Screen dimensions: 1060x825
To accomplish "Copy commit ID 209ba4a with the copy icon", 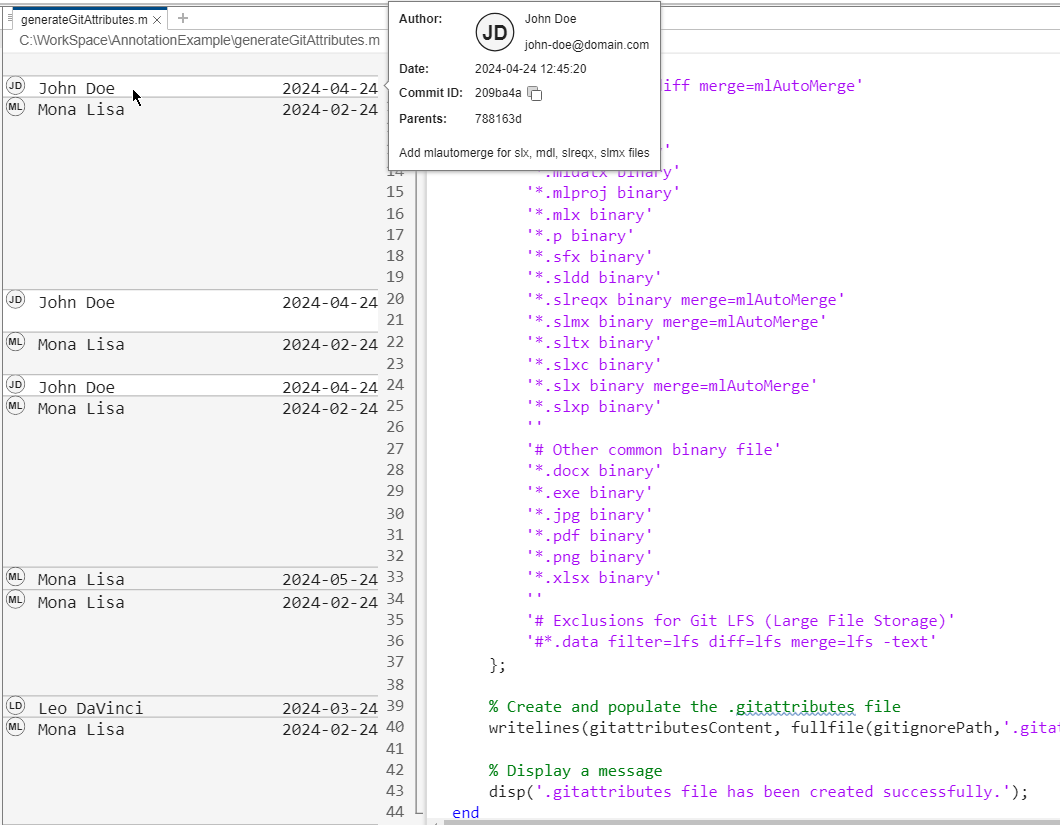I will pyautogui.click(x=535, y=93).
